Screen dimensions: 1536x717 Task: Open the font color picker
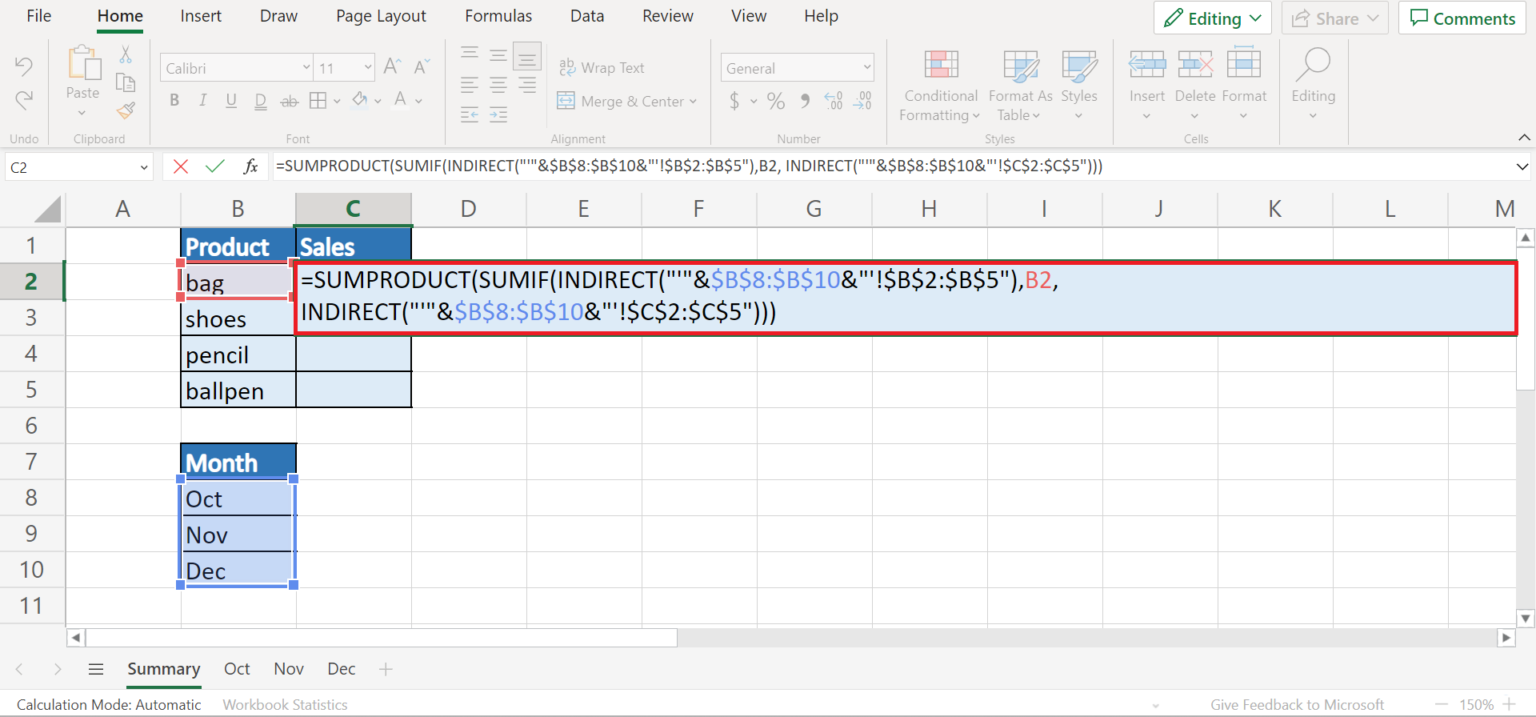click(x=415, y=100)
